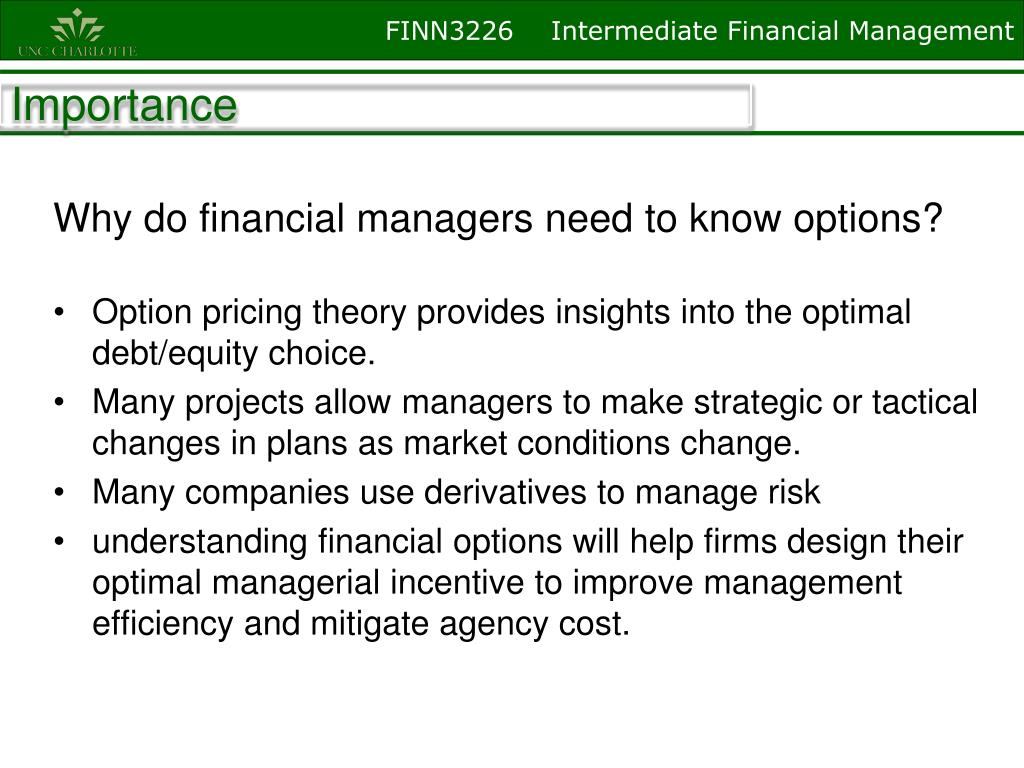Click the first bullet point marker
This screenshot has width=1024, height=768.
pos(59,313)
